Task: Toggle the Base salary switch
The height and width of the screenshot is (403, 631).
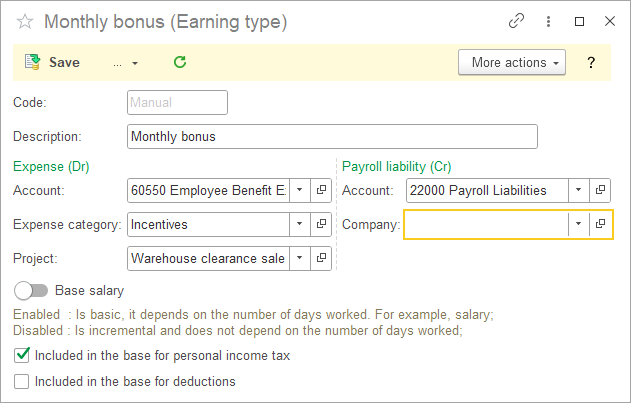Action: point(32,291)
